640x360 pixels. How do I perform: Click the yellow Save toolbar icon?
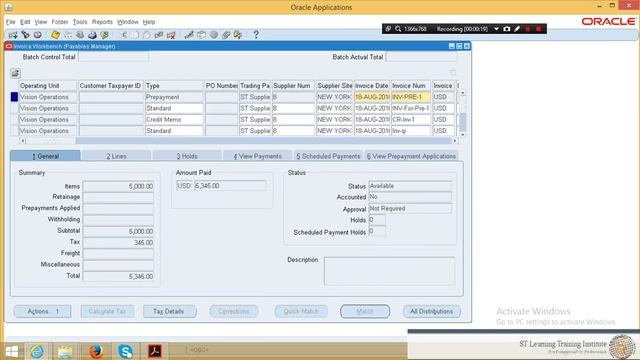pos(55,35)
